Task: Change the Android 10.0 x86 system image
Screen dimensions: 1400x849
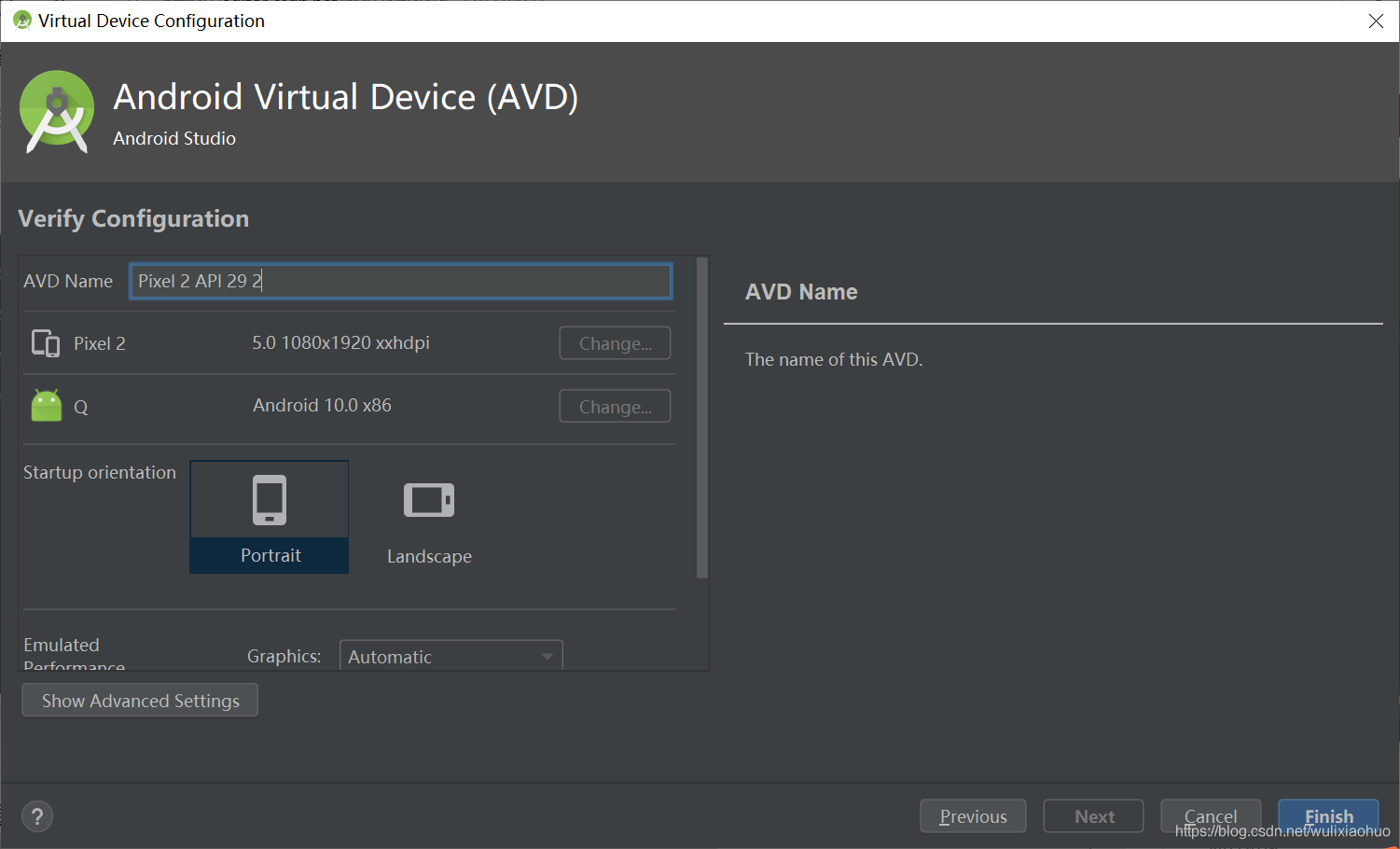Action: click(x=615, y=407)
